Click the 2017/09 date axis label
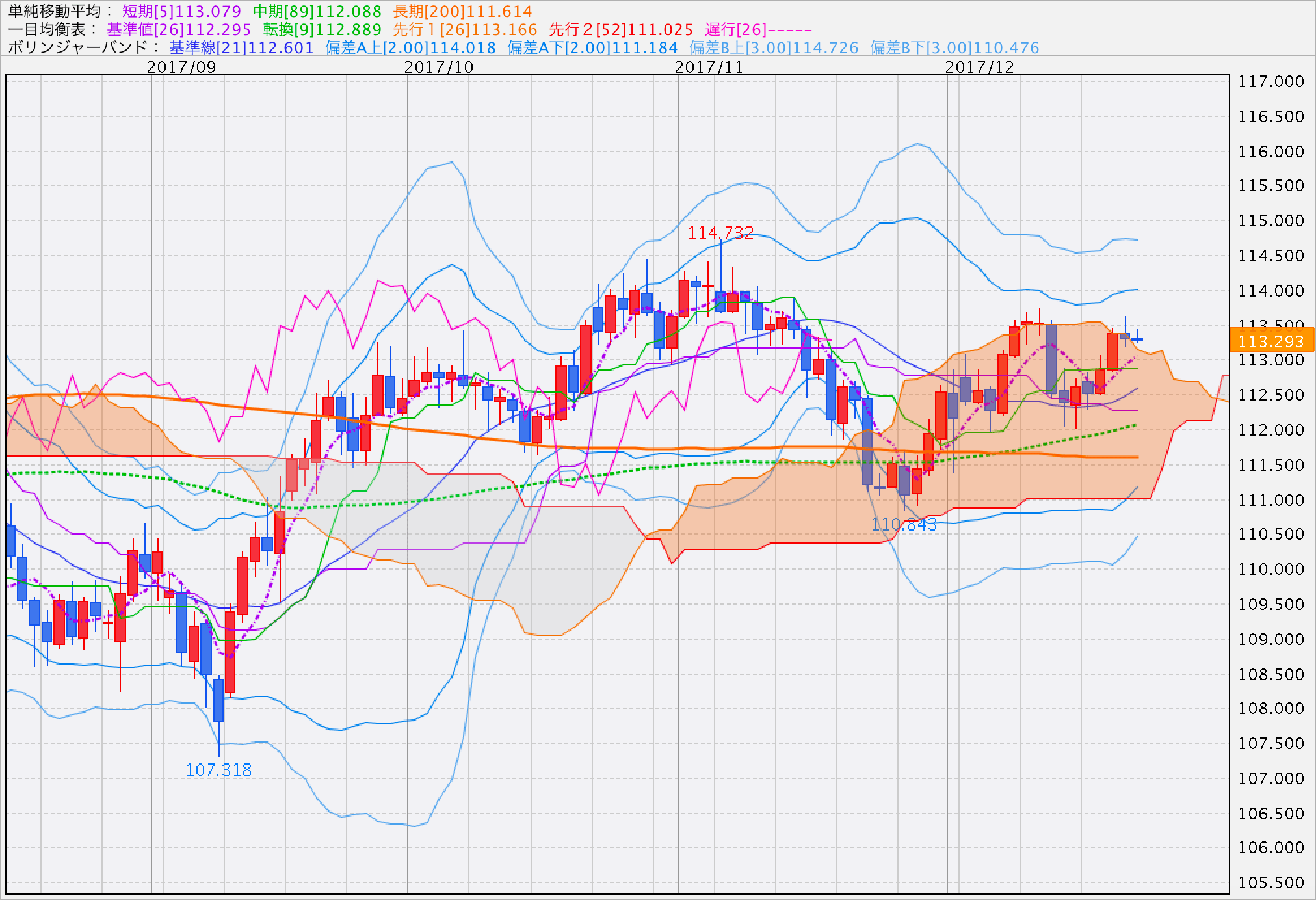 coord(181,67)
